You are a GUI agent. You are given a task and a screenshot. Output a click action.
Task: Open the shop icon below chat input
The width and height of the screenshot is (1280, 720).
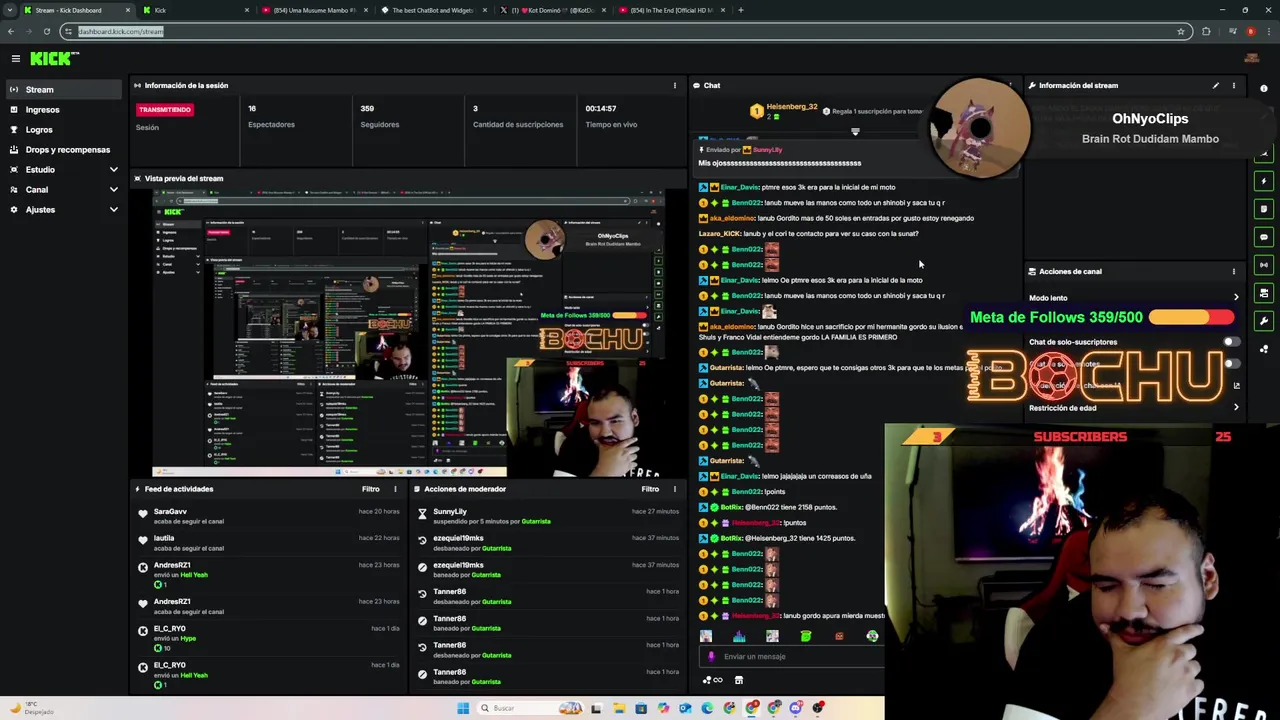coord(739,680)
